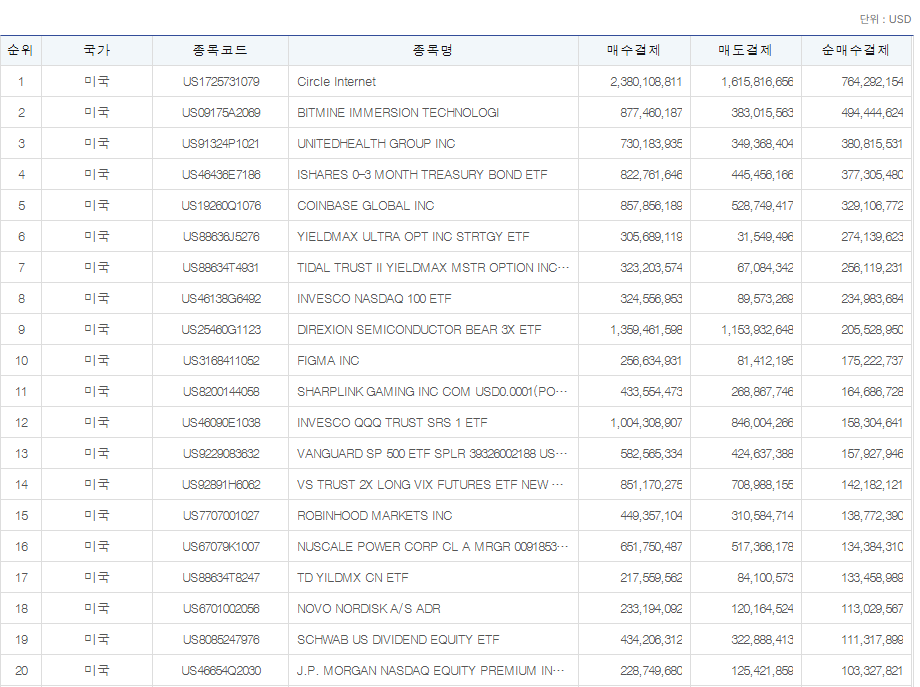Select TIDAL TRUST II YIELDMAX MSTR OPTION name
The height and width of the screenshot is (687, 920).
(433, 268)
